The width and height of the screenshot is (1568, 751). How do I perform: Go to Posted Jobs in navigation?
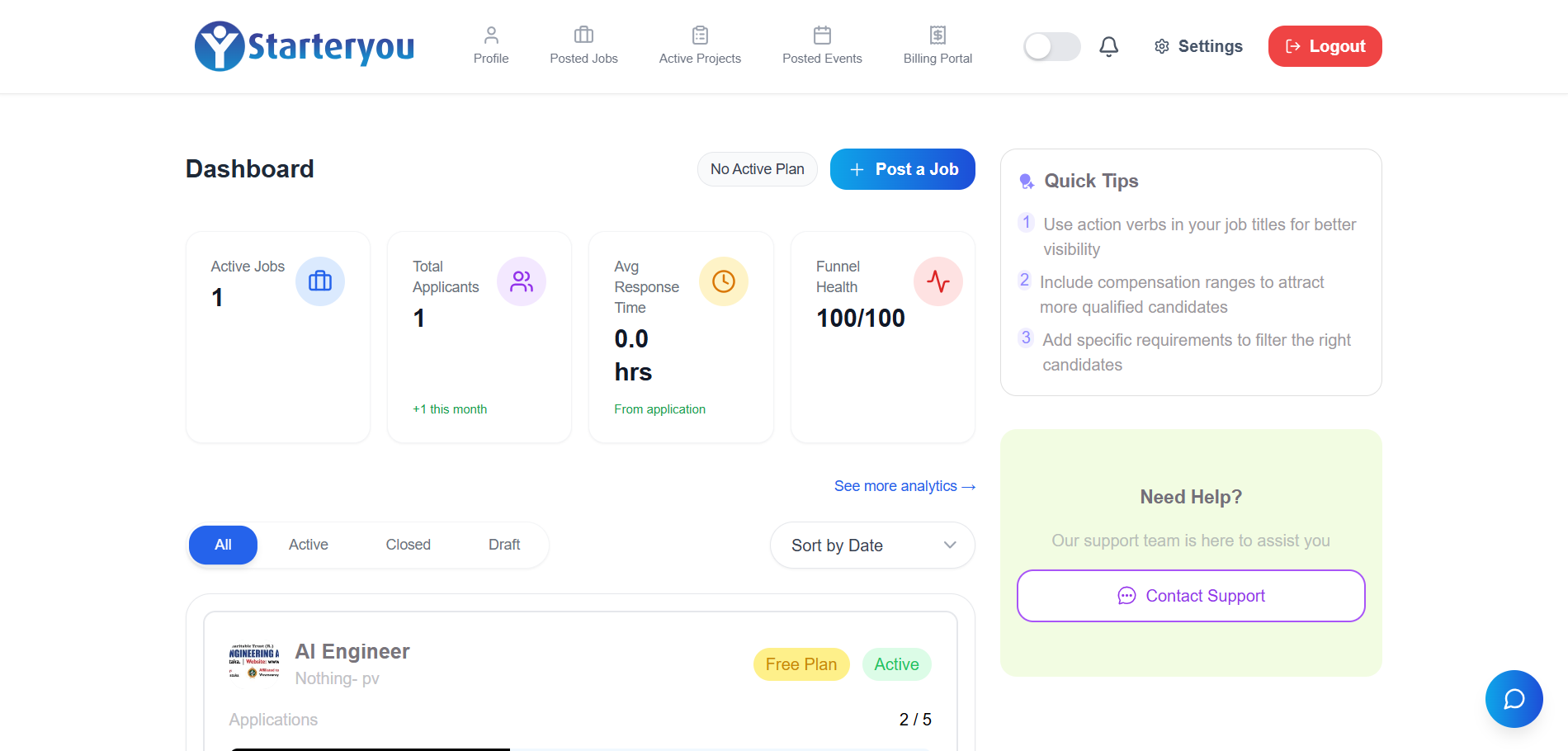coord(583,46)
